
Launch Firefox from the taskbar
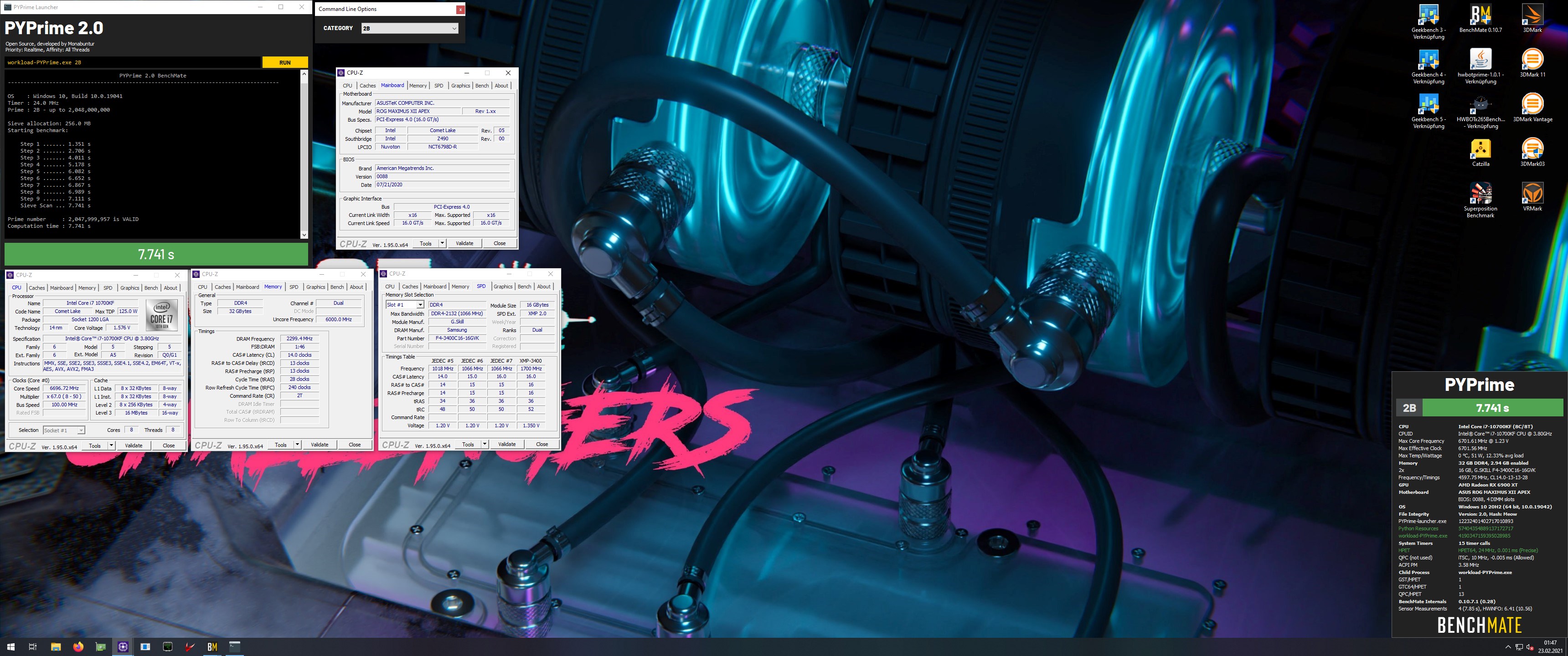tap(78, 647)
